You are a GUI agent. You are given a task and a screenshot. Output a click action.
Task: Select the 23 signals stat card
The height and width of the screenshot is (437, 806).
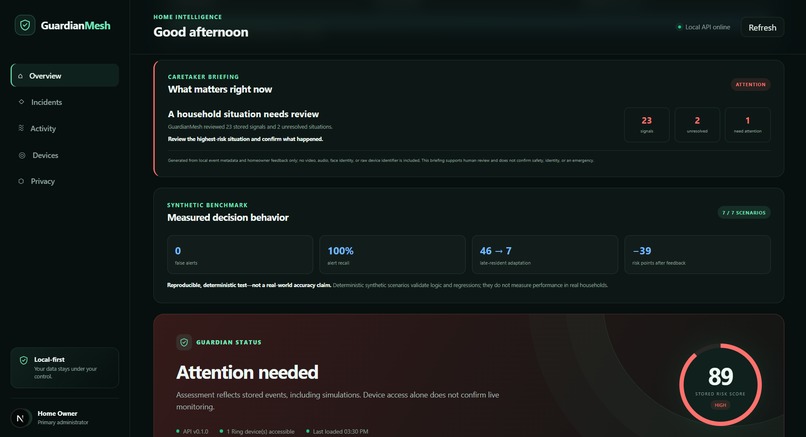647,124
